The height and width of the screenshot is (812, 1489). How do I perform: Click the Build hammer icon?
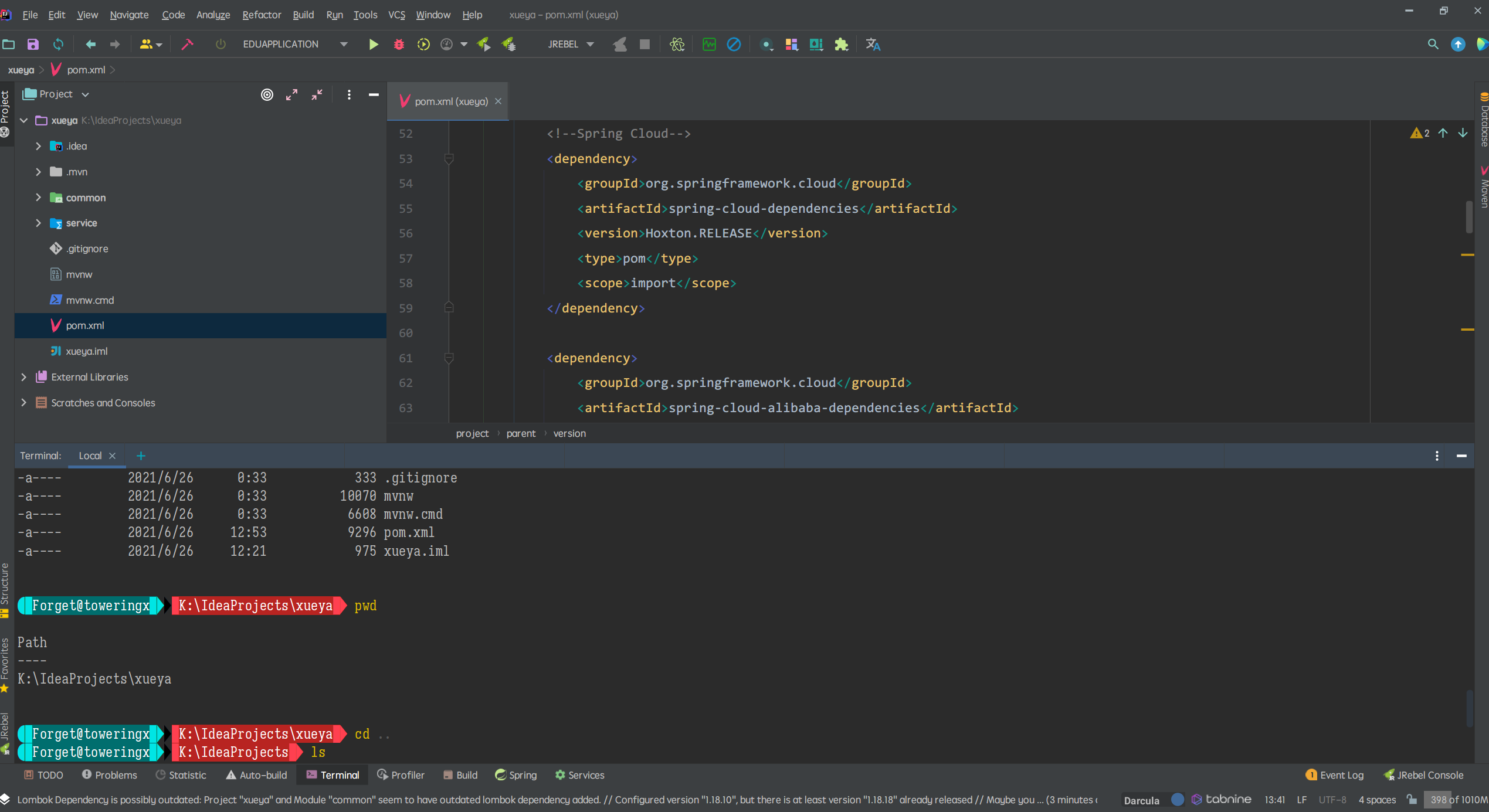pos(187,45)
